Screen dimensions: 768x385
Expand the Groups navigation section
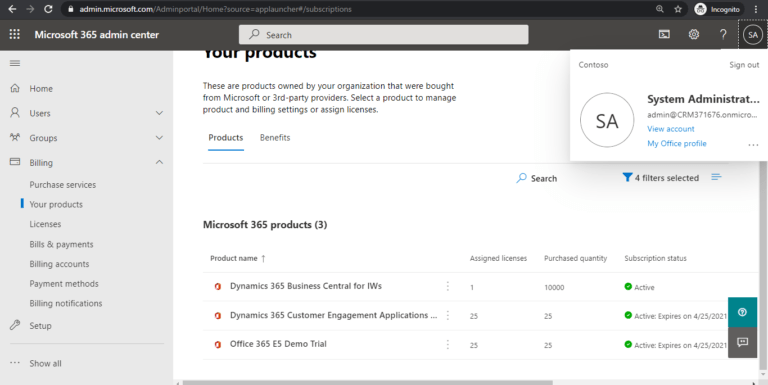(x=159, y=138)
